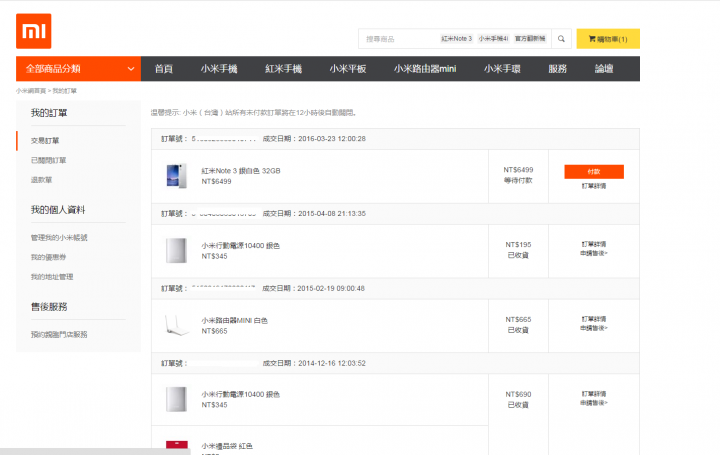Open the 小米路由器MINI 白色 product name
Screen dimensions: 720x455
click(x=234, y=320)
